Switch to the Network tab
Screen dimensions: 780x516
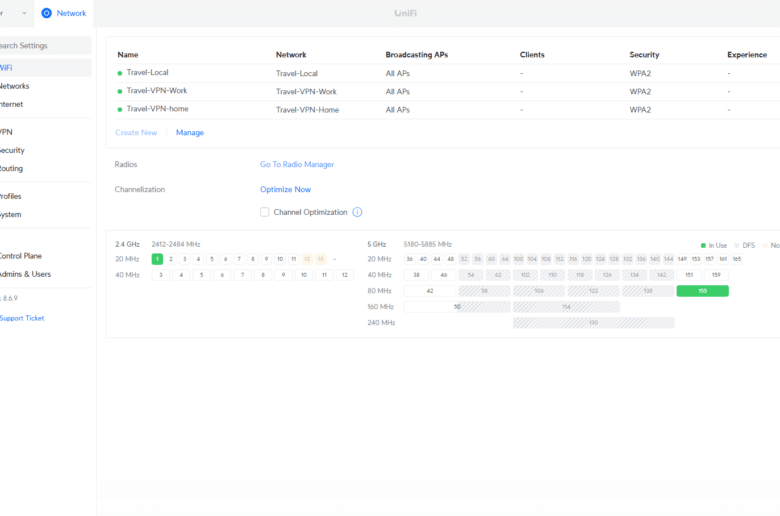click(64, 13)
